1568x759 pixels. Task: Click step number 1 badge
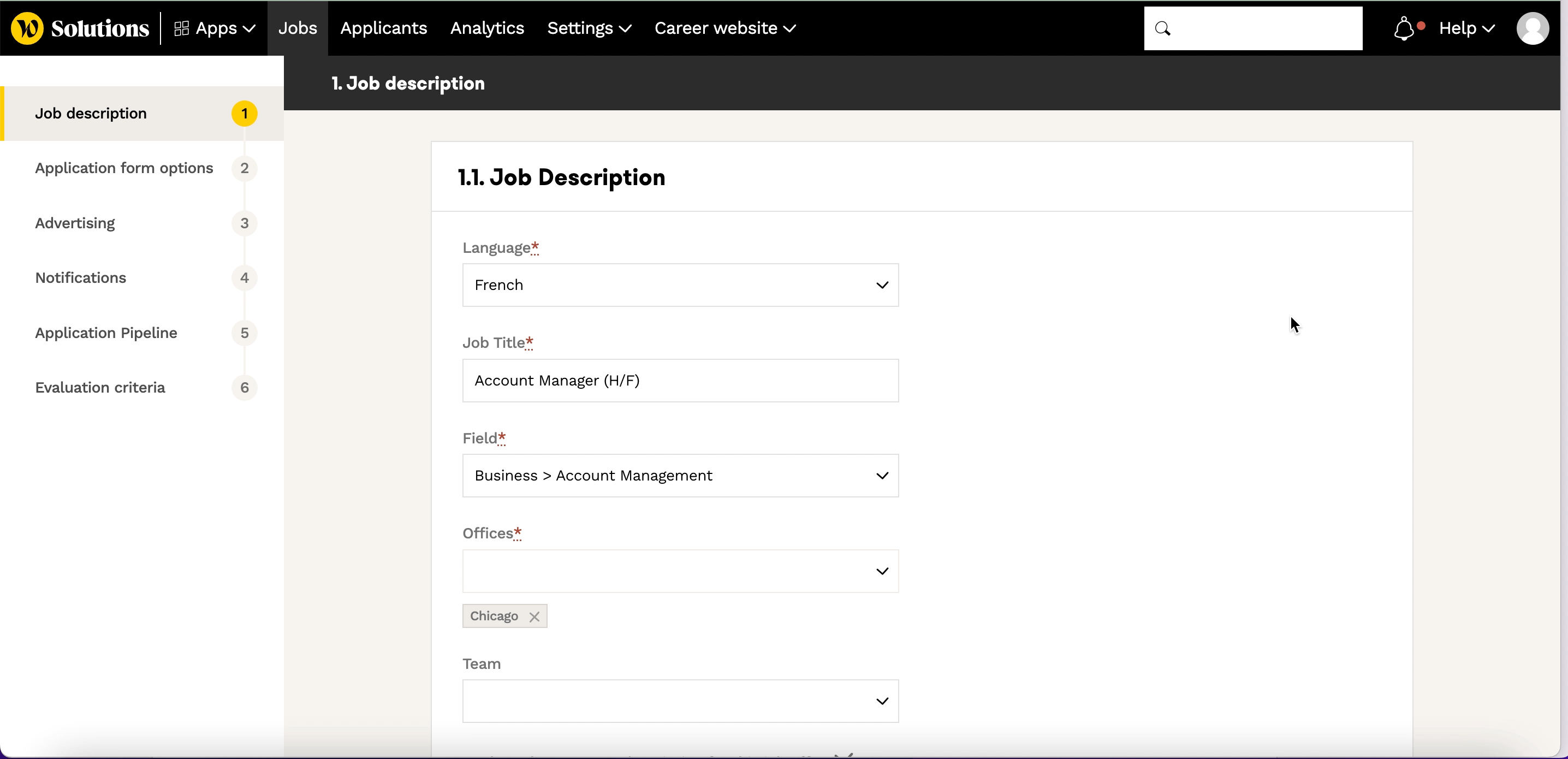click(x=244, y=114)
